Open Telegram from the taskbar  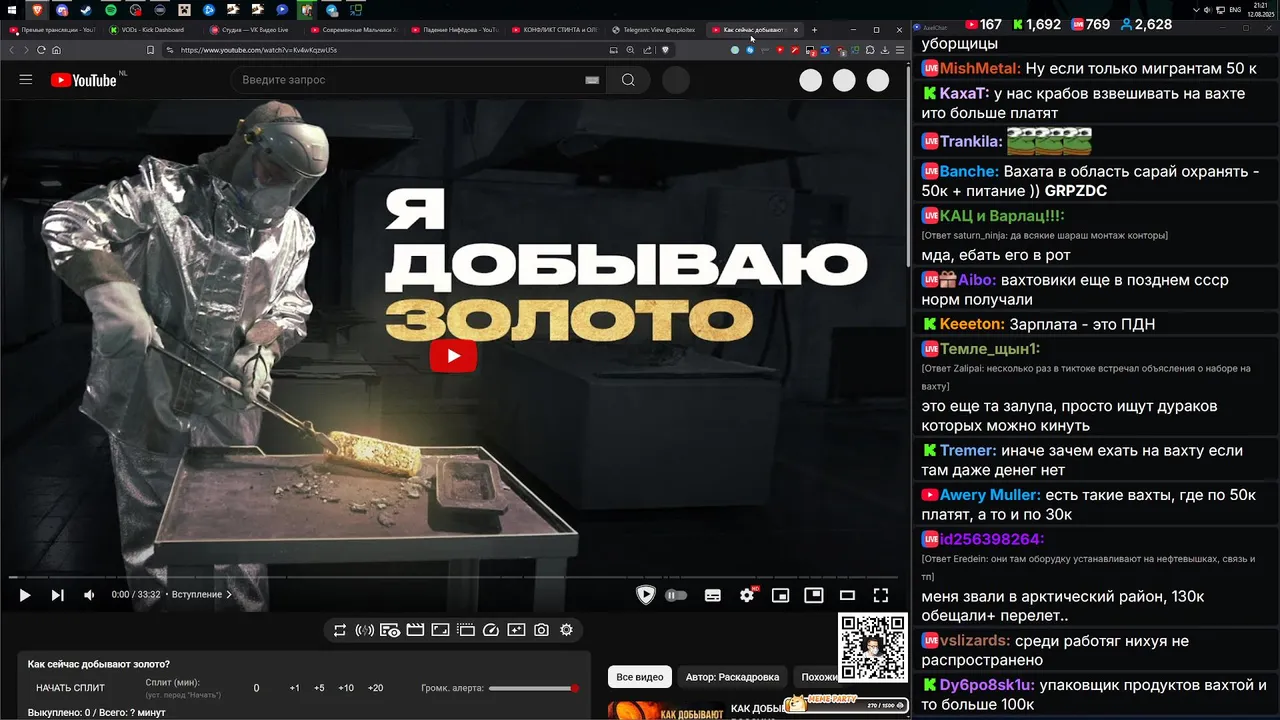coord(331,10)
